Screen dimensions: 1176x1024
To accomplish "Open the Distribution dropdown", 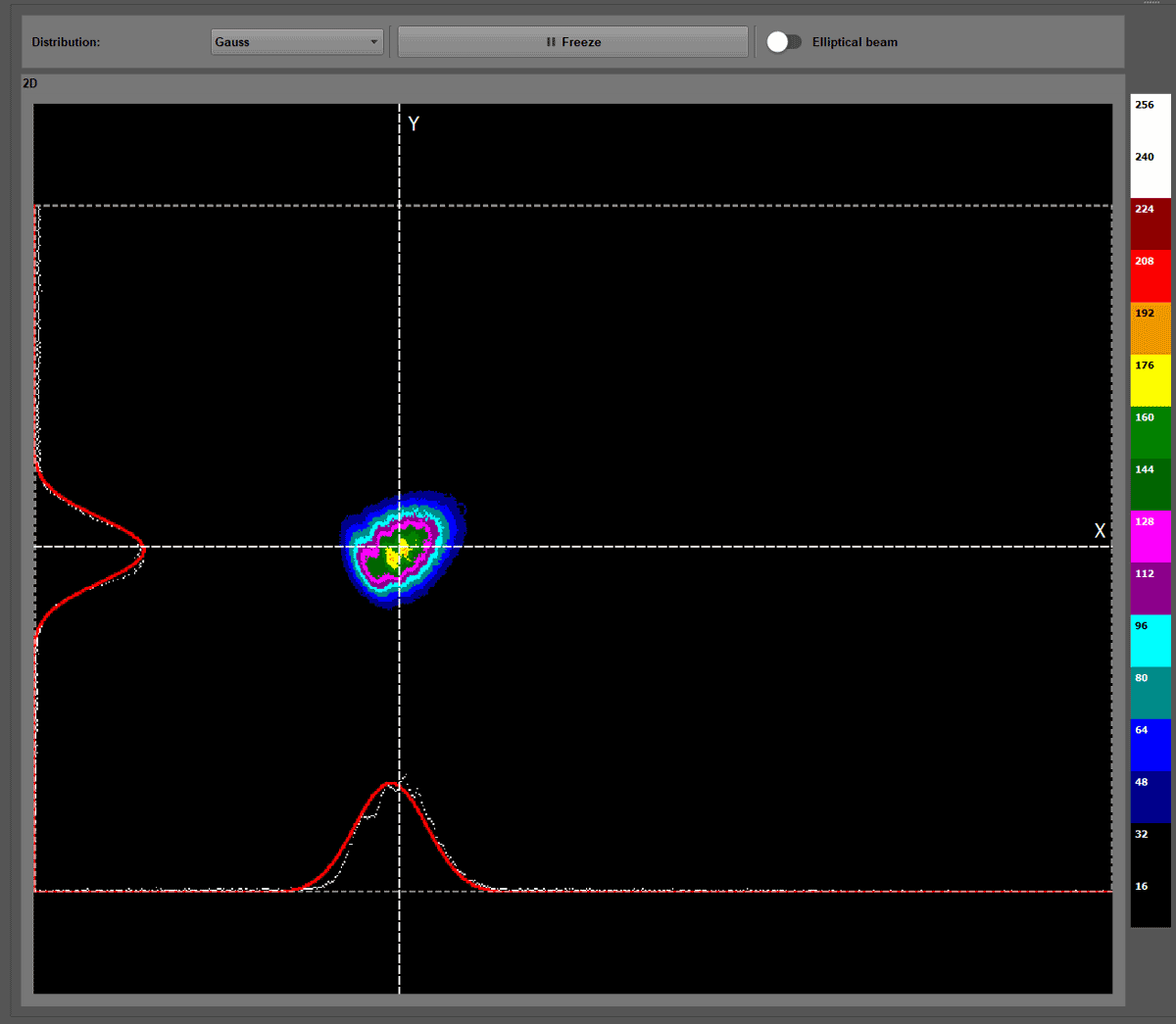I will click(297, 41).
